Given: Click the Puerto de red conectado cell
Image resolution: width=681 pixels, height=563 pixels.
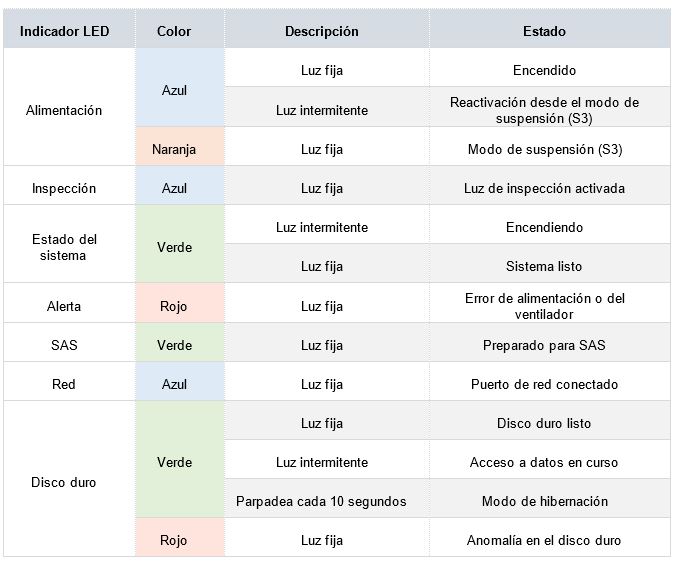Looking at the screenshot, I should click(544, 384).
